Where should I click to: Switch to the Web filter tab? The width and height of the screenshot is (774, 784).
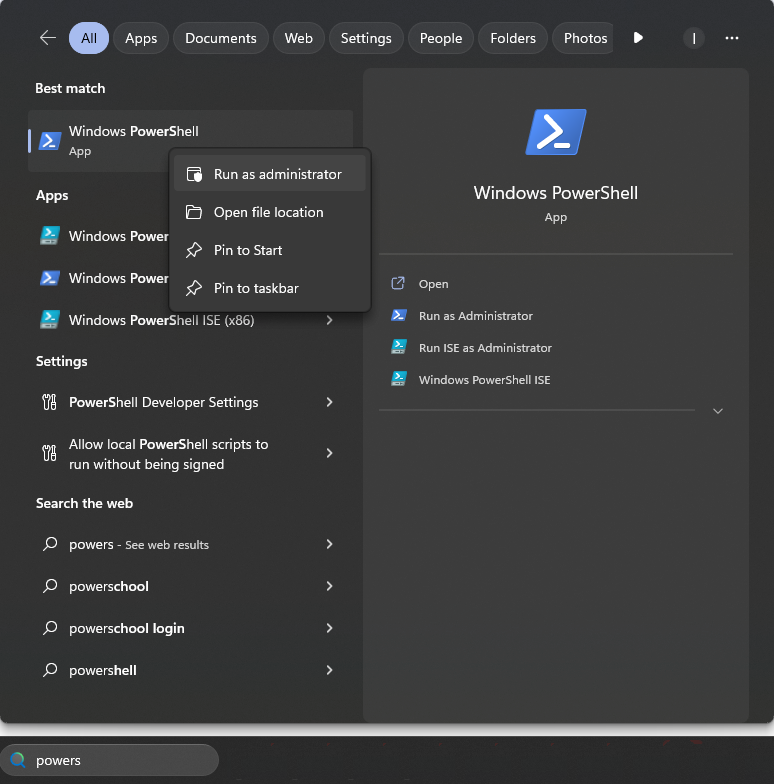pos(298,38)
